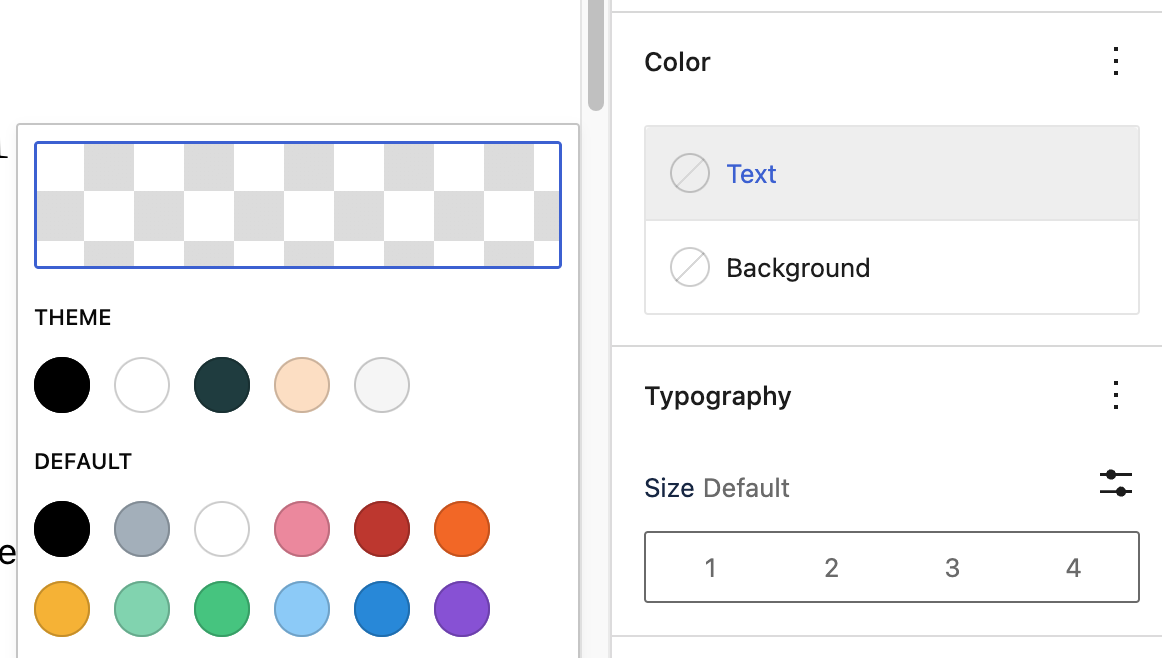Click the THEME section label
The width and height of the screenshot is (1162, 658).
pyautogui.click(x=72, y=317)
